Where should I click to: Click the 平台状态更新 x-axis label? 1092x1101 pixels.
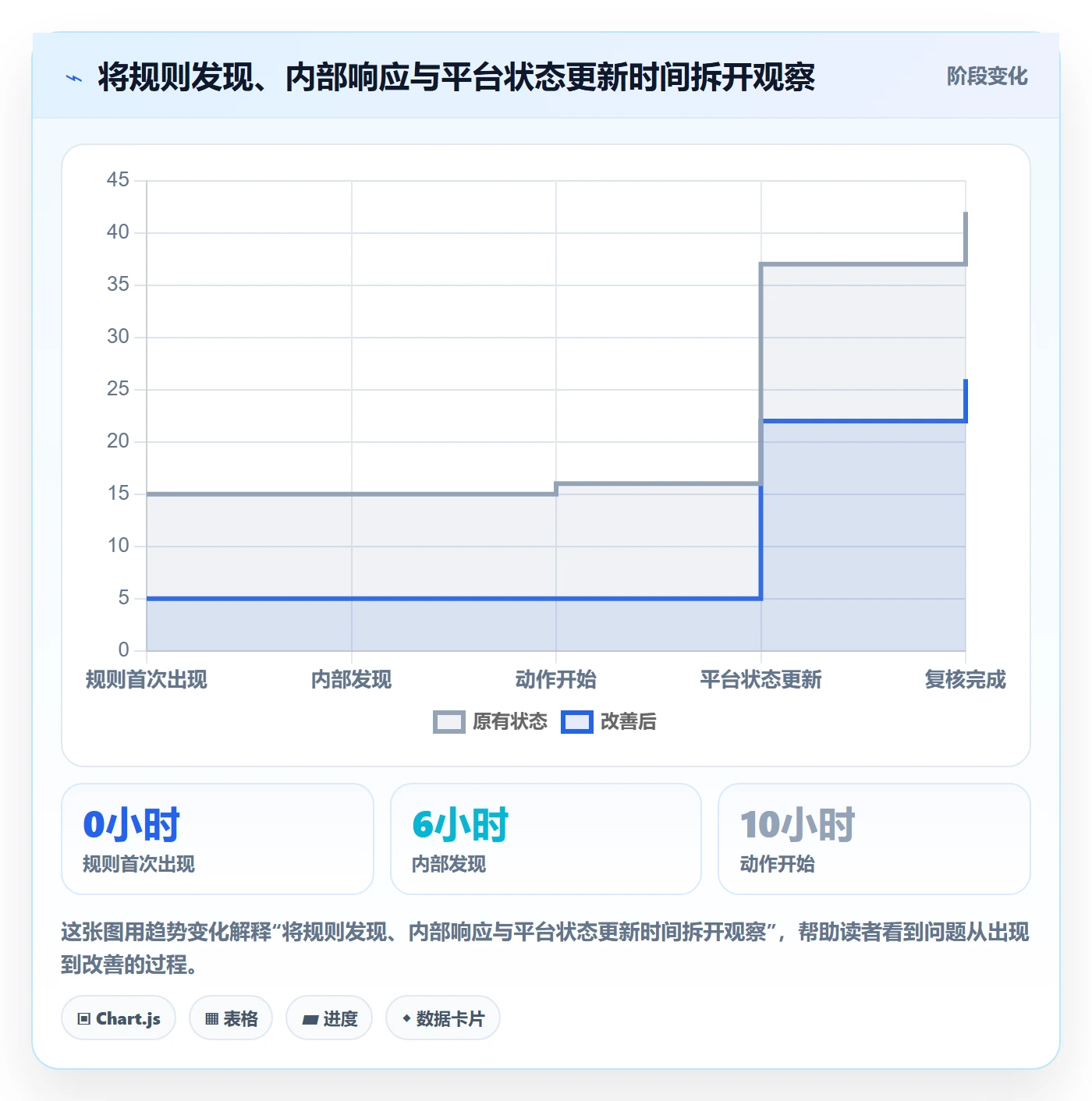[761, 680]
